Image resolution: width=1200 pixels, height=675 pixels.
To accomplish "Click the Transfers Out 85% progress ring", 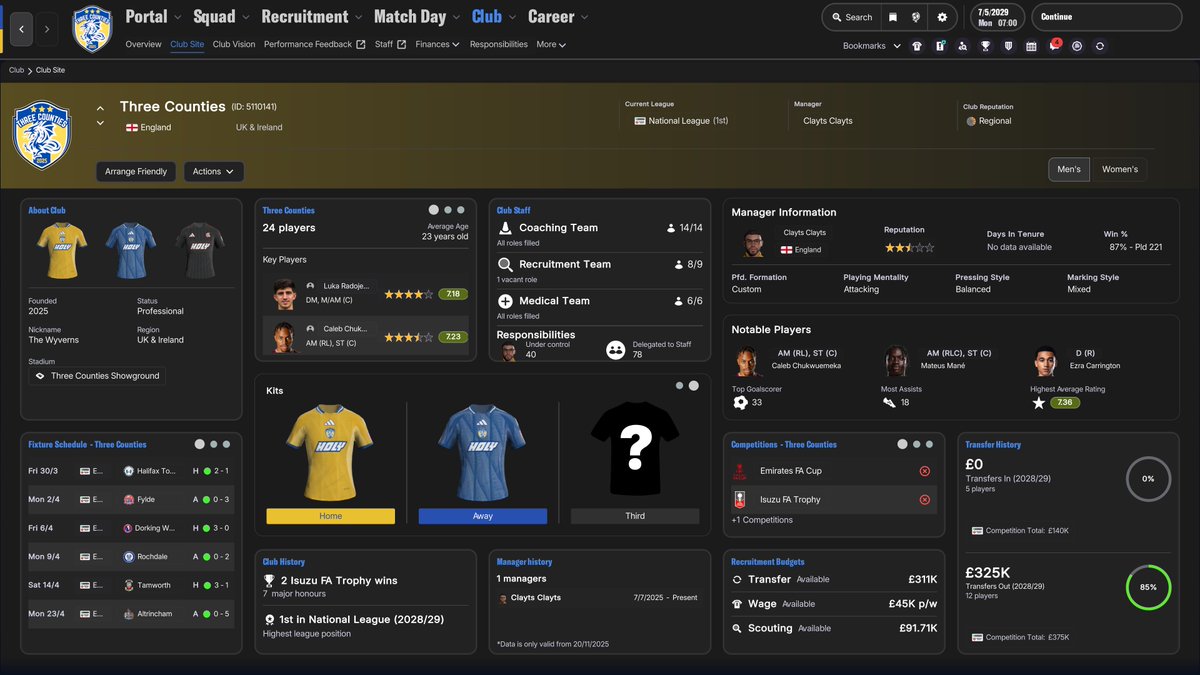I will (x=1148, y=587).
